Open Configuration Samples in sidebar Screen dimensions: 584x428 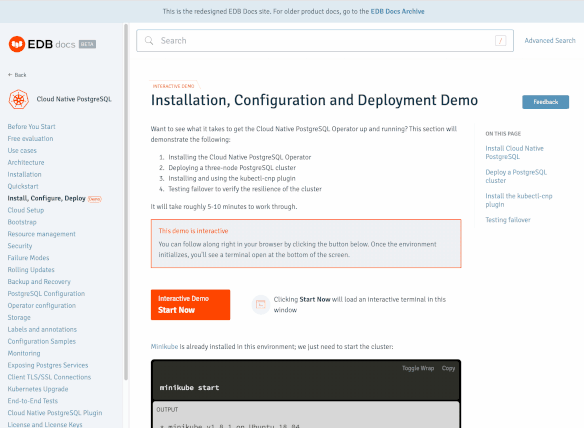pyautogui.click(x=41, y=341)
